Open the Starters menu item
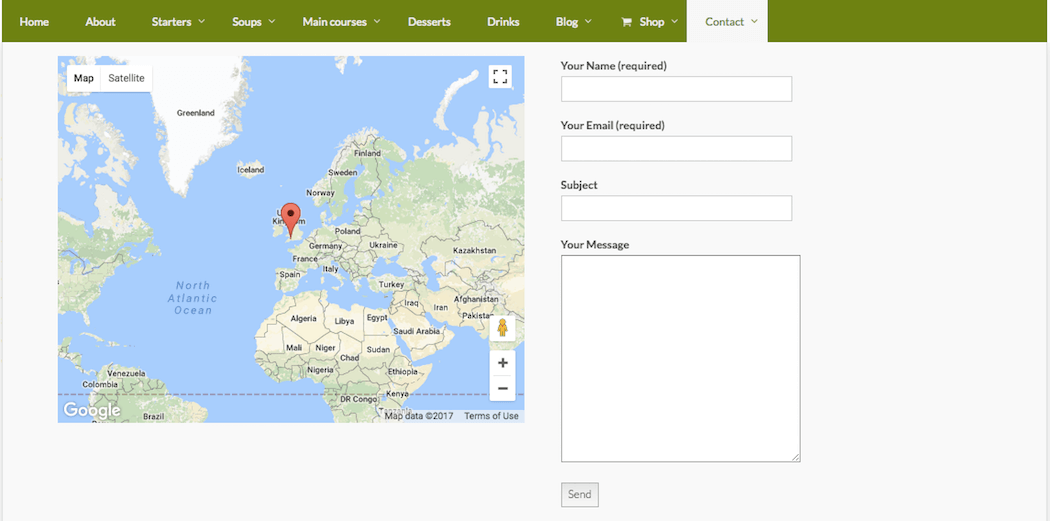The height and width of the screenshot is (521, 1050). tap(171, 21)
